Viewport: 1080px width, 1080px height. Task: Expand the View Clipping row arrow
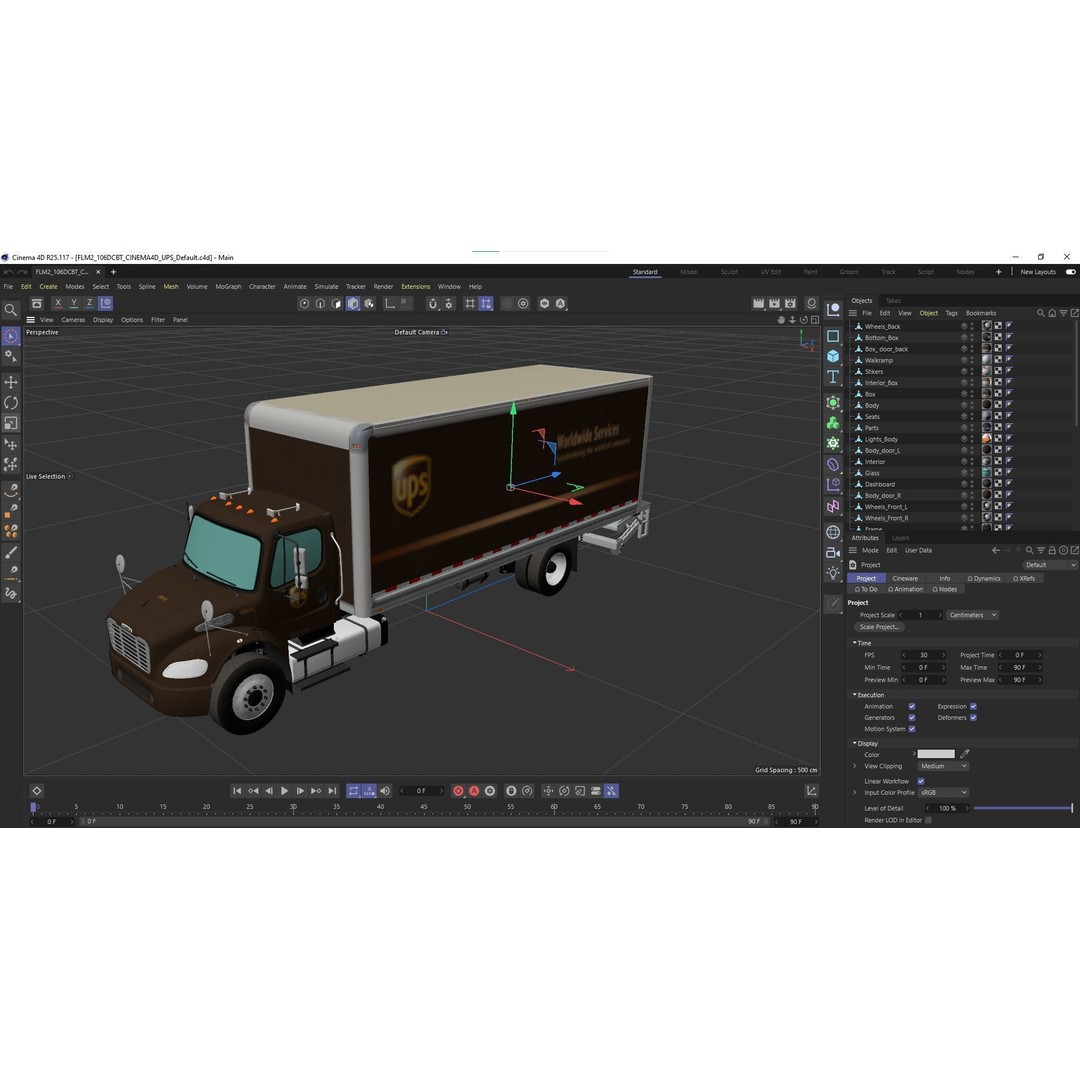(x=855, y=766)
